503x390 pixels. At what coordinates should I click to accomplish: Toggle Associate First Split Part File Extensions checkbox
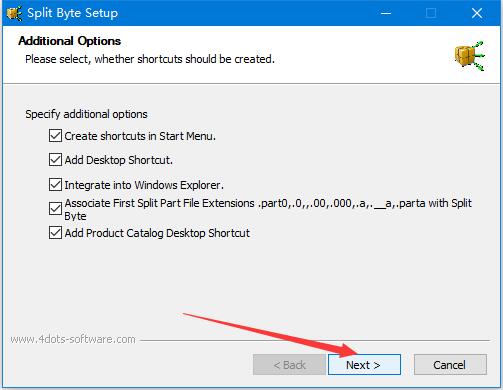[55, 209]
